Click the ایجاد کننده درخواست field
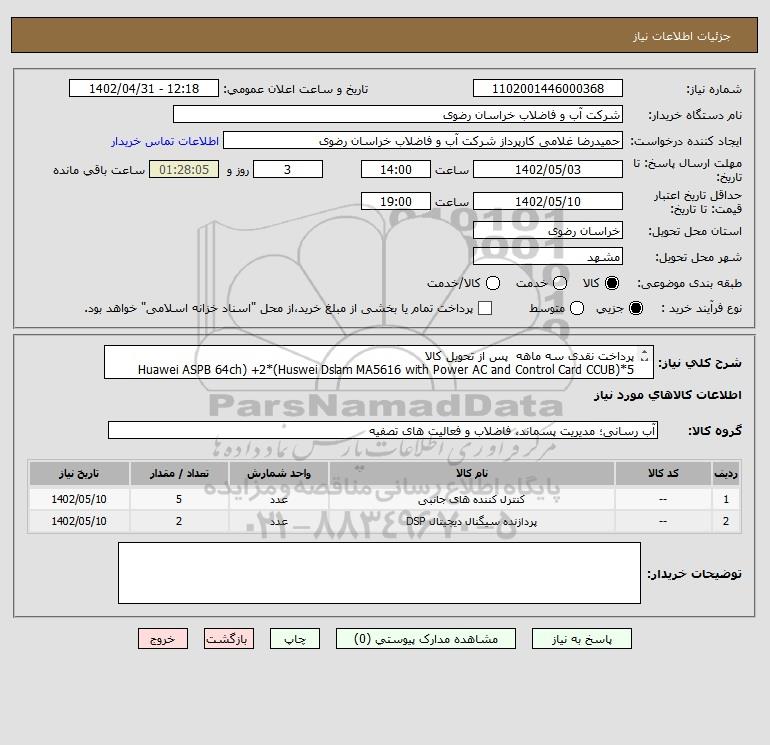 pyautogui.click(x=423, y=140)
